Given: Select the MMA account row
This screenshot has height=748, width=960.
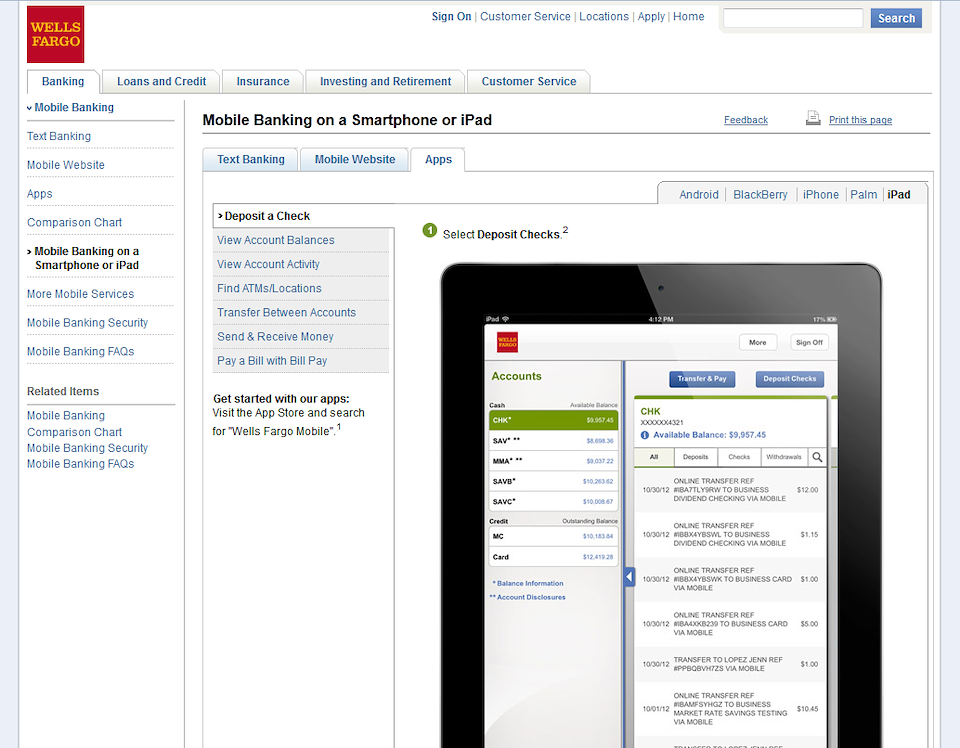Looking at the screenshot, I should coord(553,461).
